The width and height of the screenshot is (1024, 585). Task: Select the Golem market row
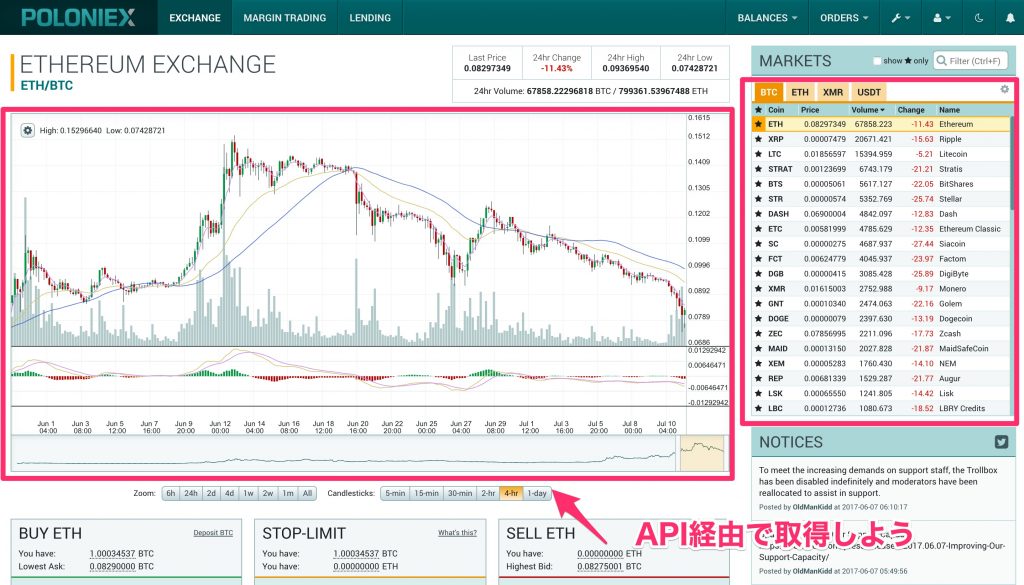click(x=881, y=304)
